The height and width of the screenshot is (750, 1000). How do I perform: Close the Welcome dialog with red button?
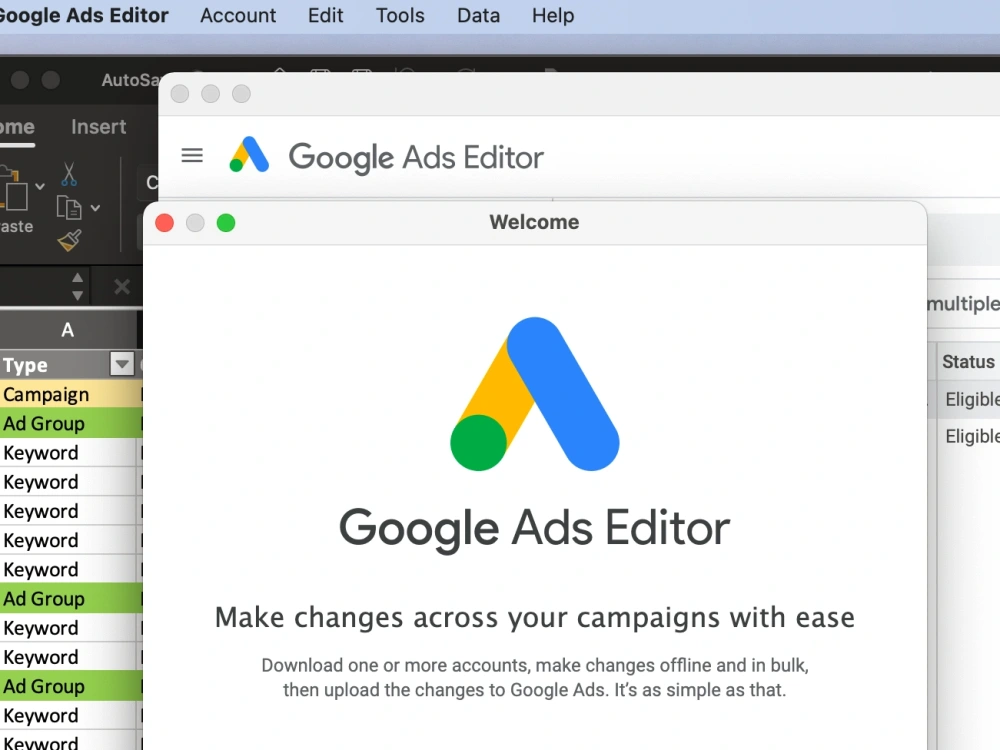(x=165, y=223)
